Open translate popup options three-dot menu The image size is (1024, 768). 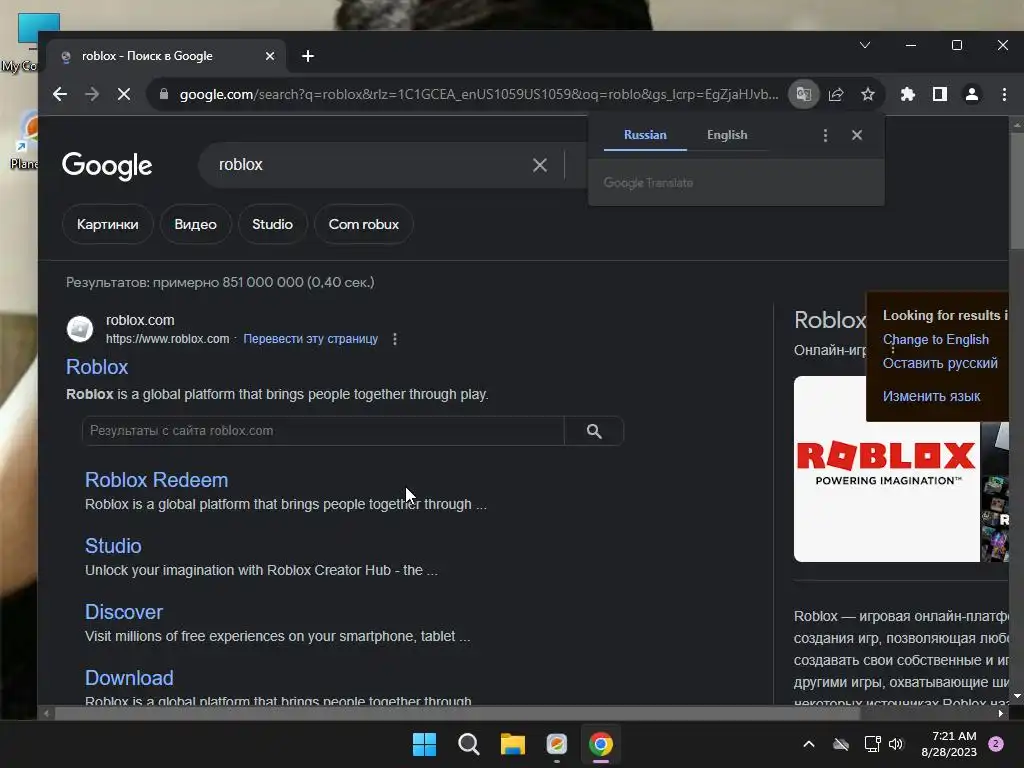825,135
